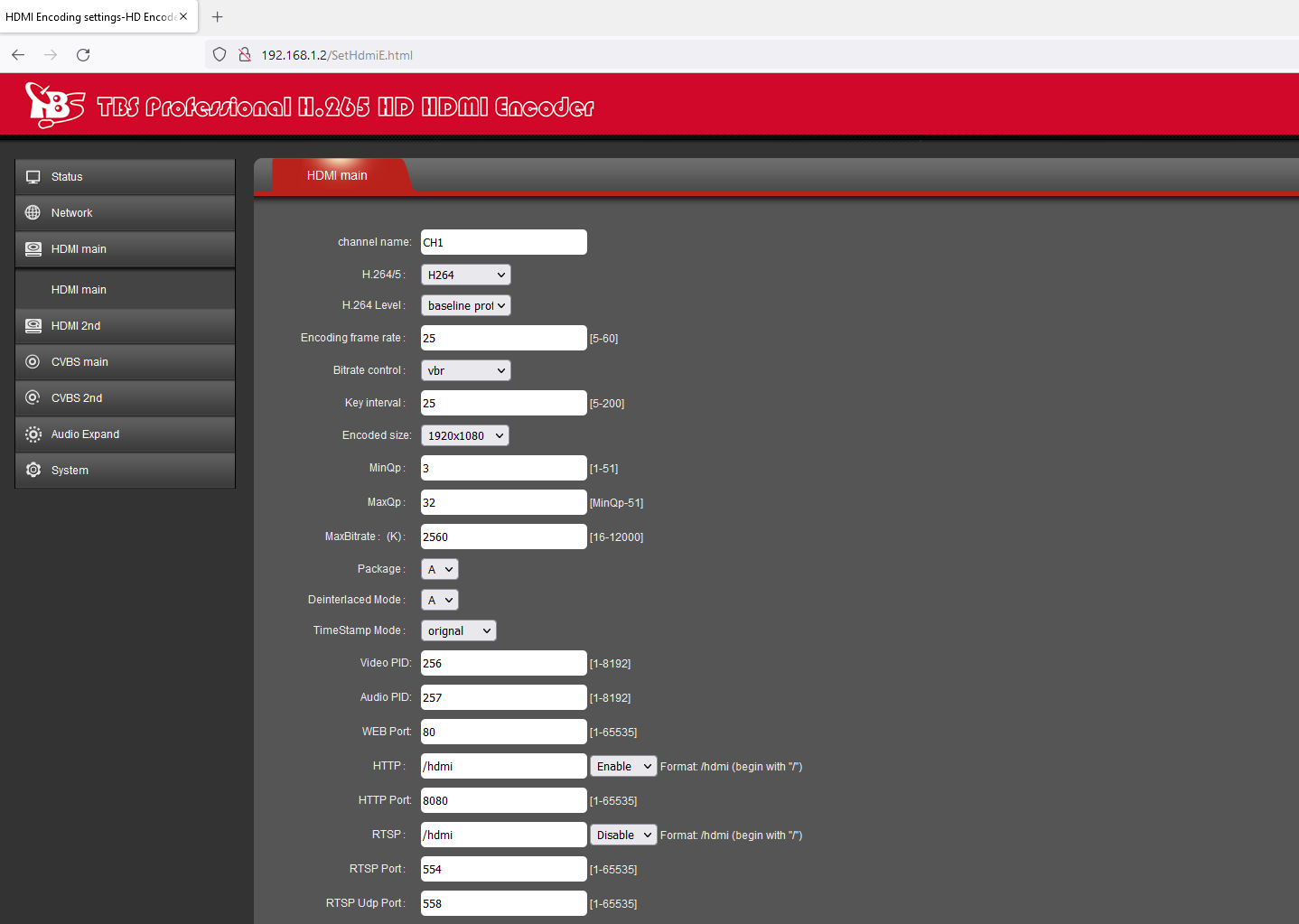The width and height of the screenshot is (1299, 924).
Task: Select HDMI main submenu entry
Action: 126,290
